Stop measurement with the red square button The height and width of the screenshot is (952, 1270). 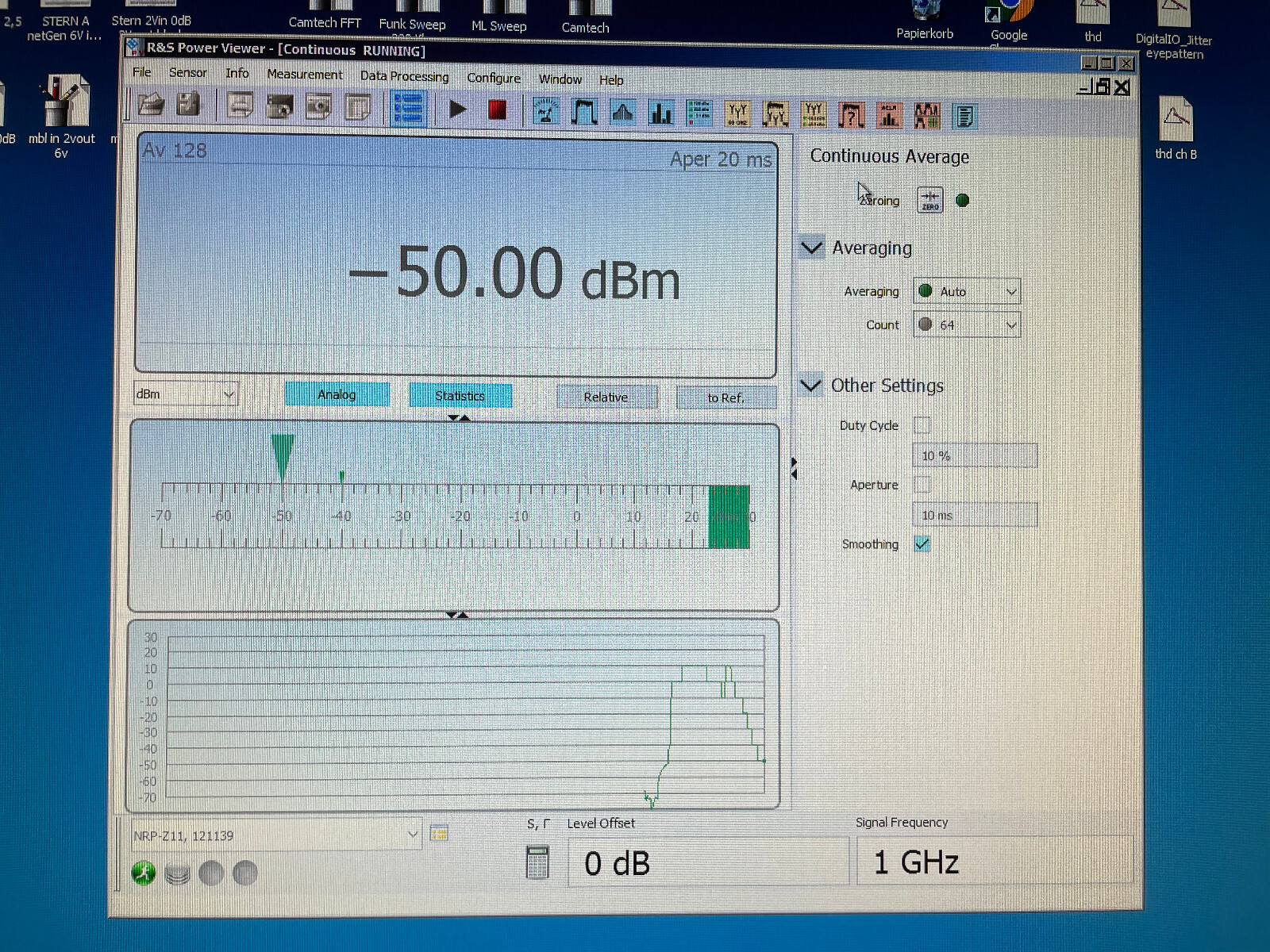pyautogui.click(x=498, y=109)
